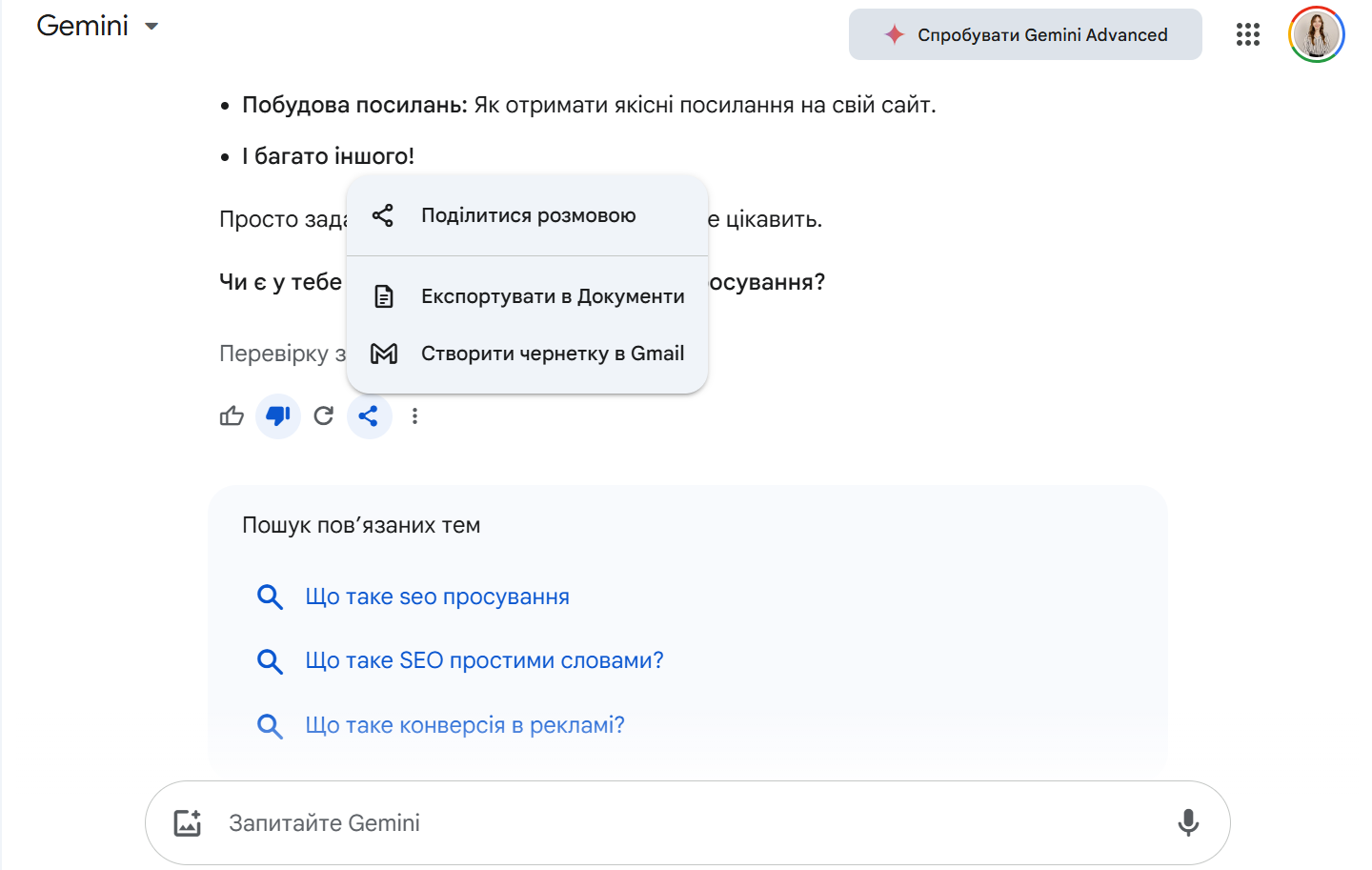Click the Gemini logo text
Image resolution: width=1372 pixels, height=870 pixels.
(x=82, y=26)
